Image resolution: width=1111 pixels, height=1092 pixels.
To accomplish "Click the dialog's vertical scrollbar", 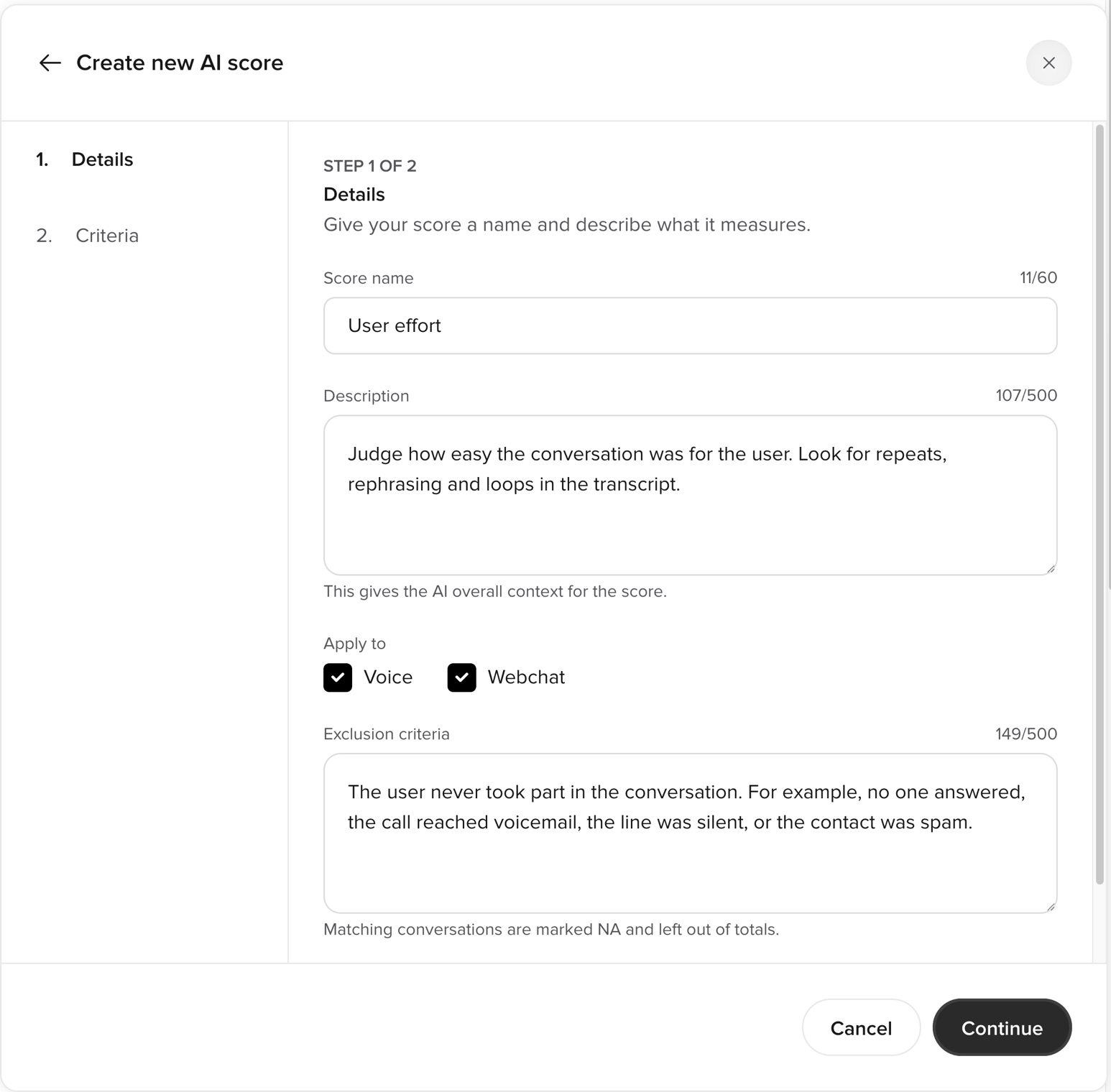I will (x=1099, y=504).
